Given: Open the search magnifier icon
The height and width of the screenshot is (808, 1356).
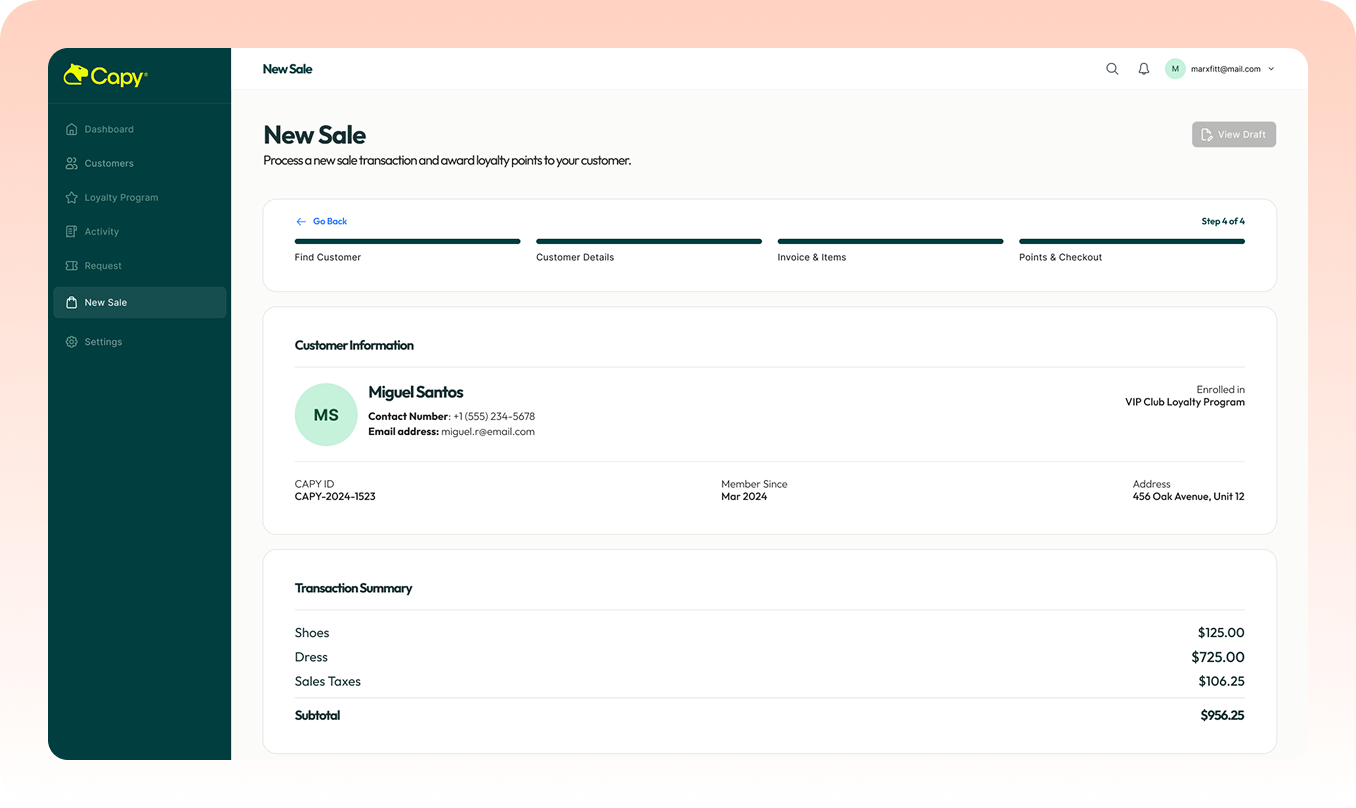Looking at the screenshot, I should coord(1112,68).
